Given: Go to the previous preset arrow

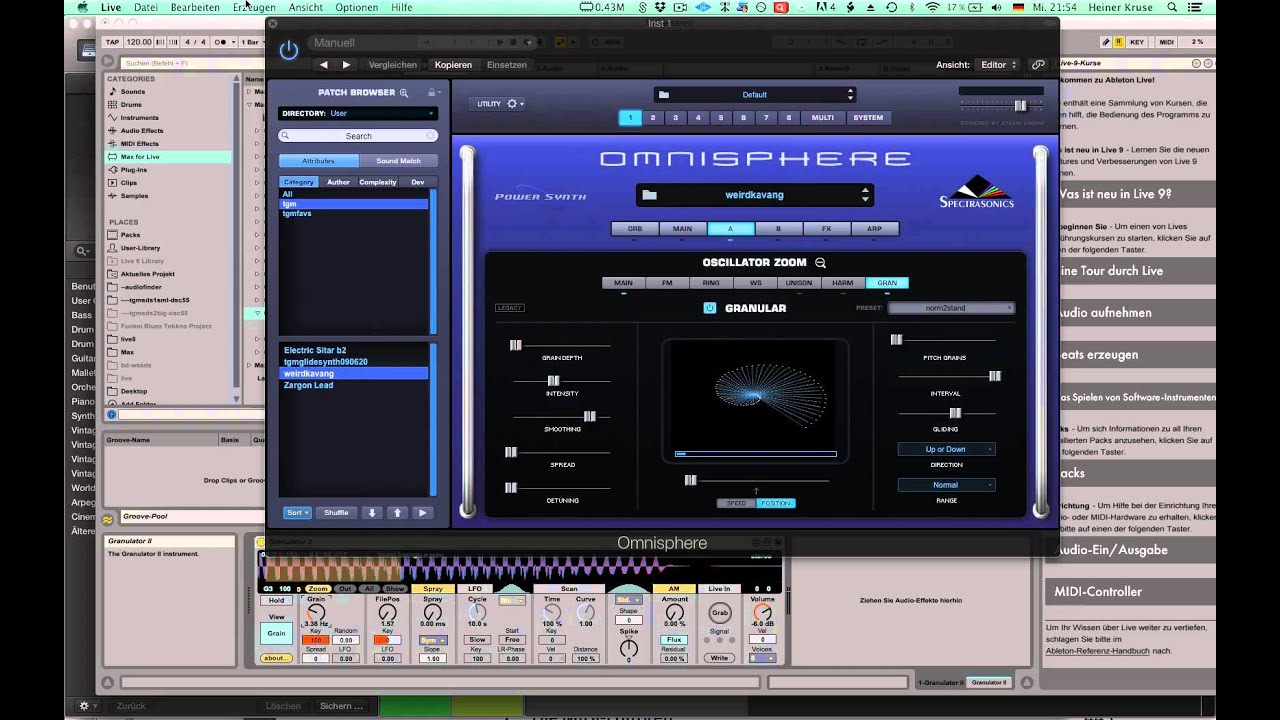Looking at the screenshot, I should 323,65.
